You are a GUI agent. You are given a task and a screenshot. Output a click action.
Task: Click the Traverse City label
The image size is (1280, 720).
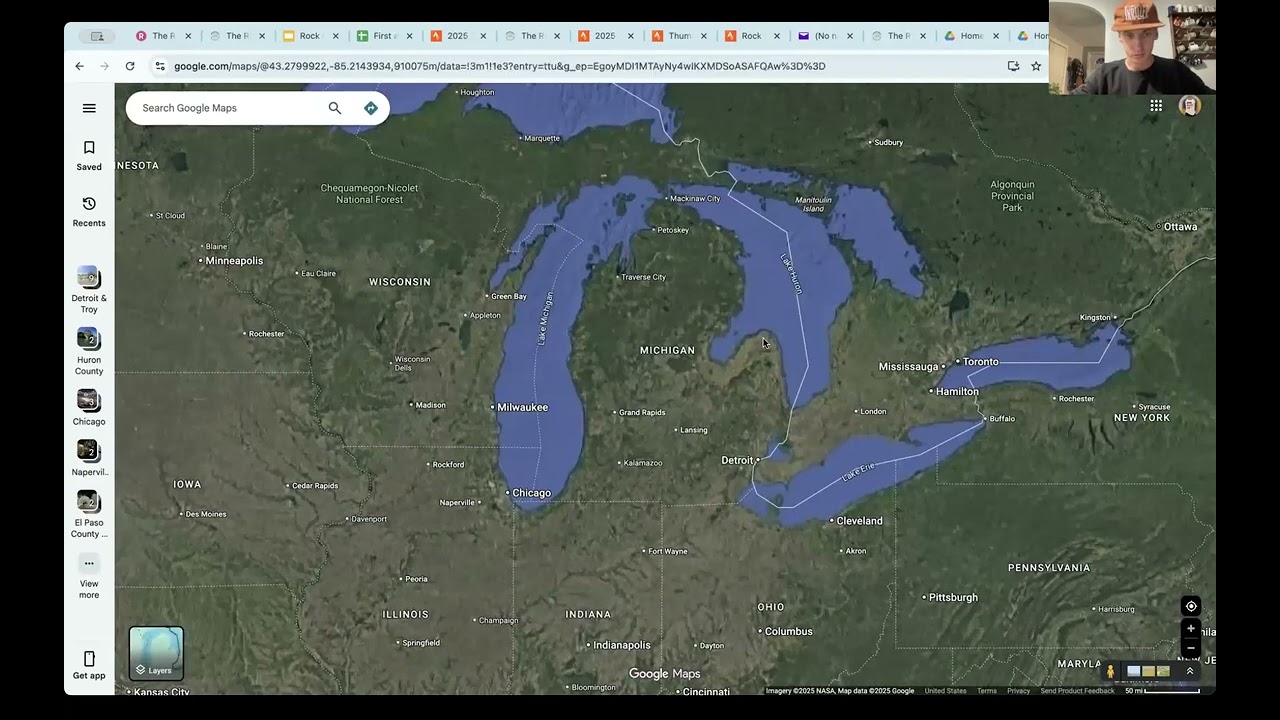tap(644, 277)
